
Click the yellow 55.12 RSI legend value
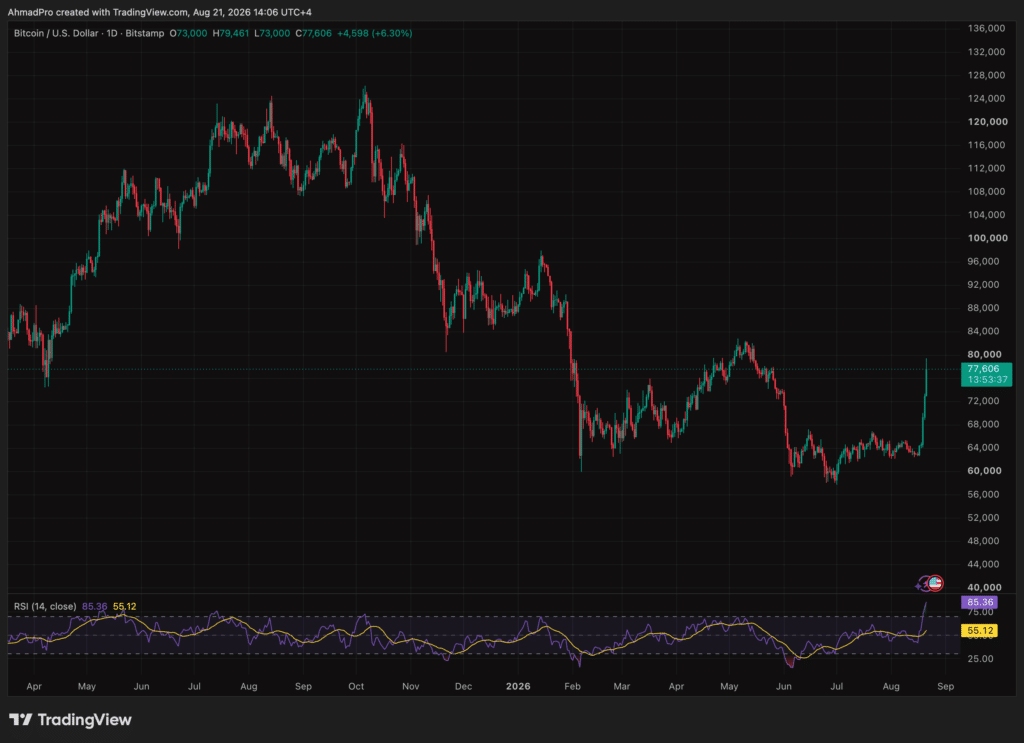pos(125,607)
